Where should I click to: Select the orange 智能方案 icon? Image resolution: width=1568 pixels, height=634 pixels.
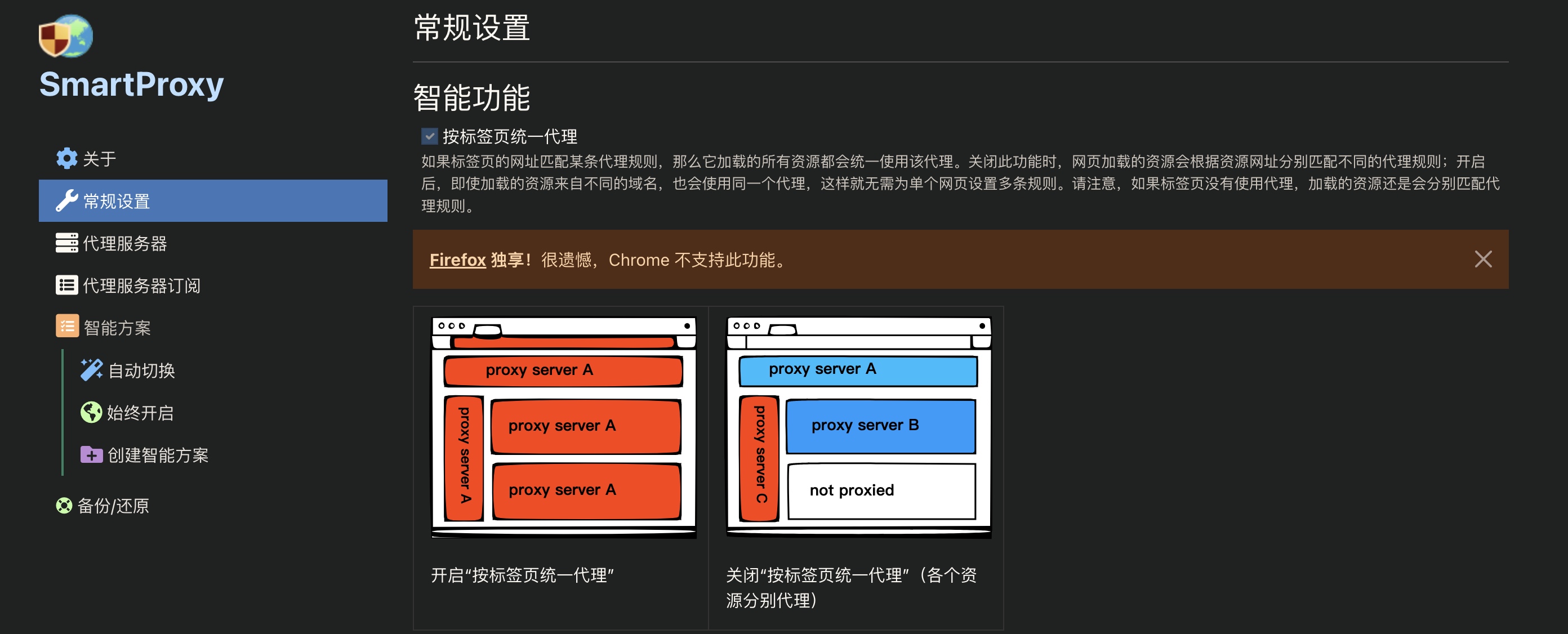(67, 327)
